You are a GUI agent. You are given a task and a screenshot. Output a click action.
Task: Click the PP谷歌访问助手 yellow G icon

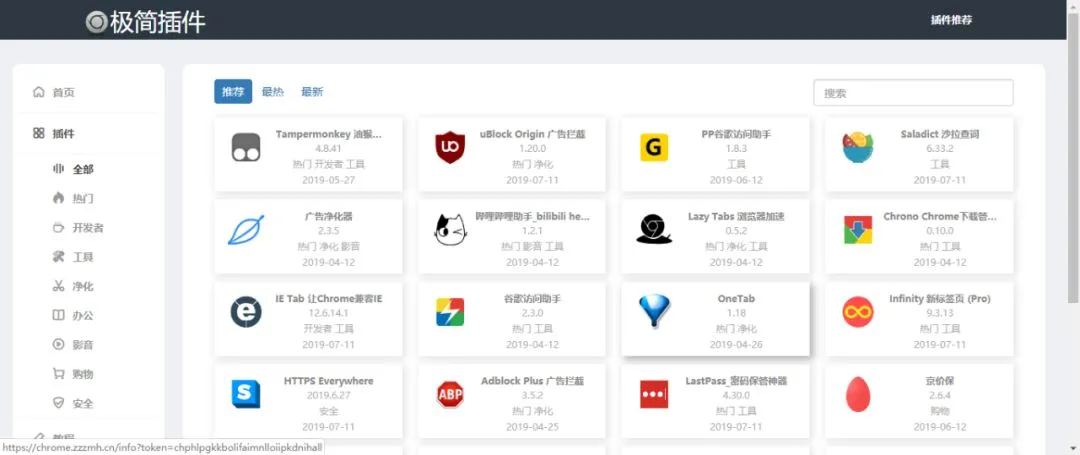(654, 147)
